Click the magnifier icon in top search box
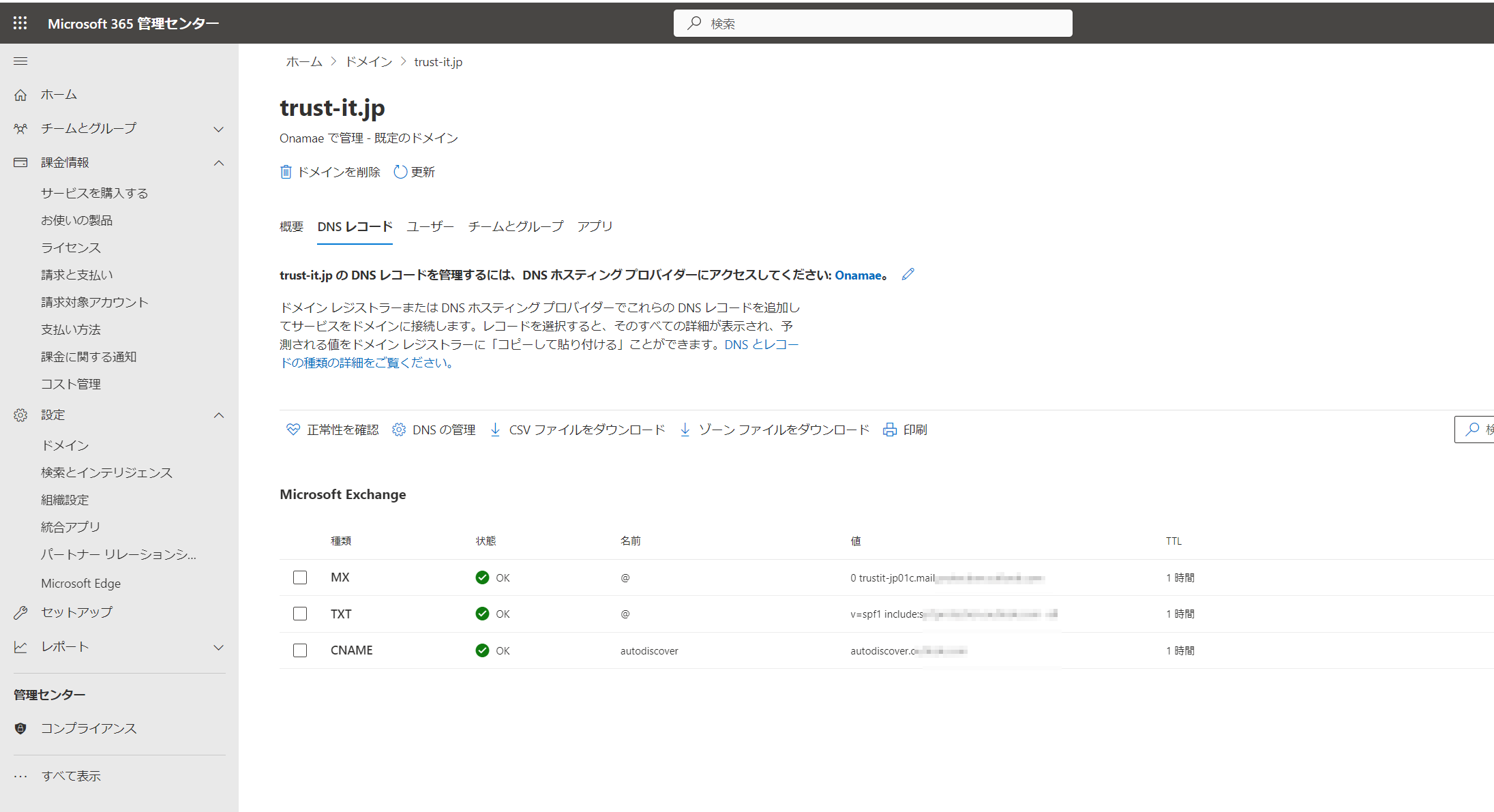This screenshot has height=812, width=1494. [x=694, y=23]
